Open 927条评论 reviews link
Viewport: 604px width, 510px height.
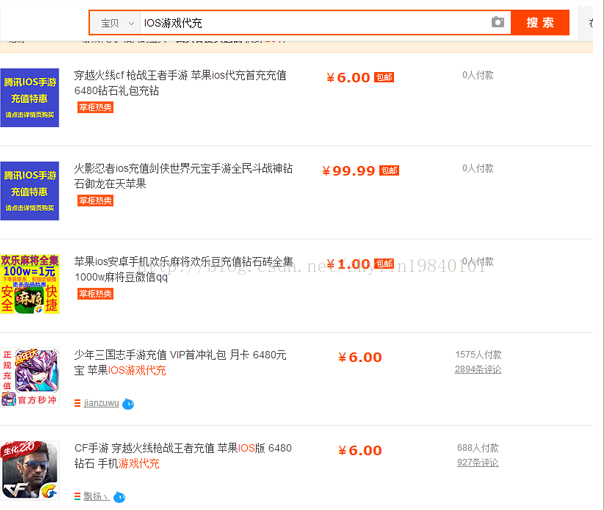tap(478, 462)
